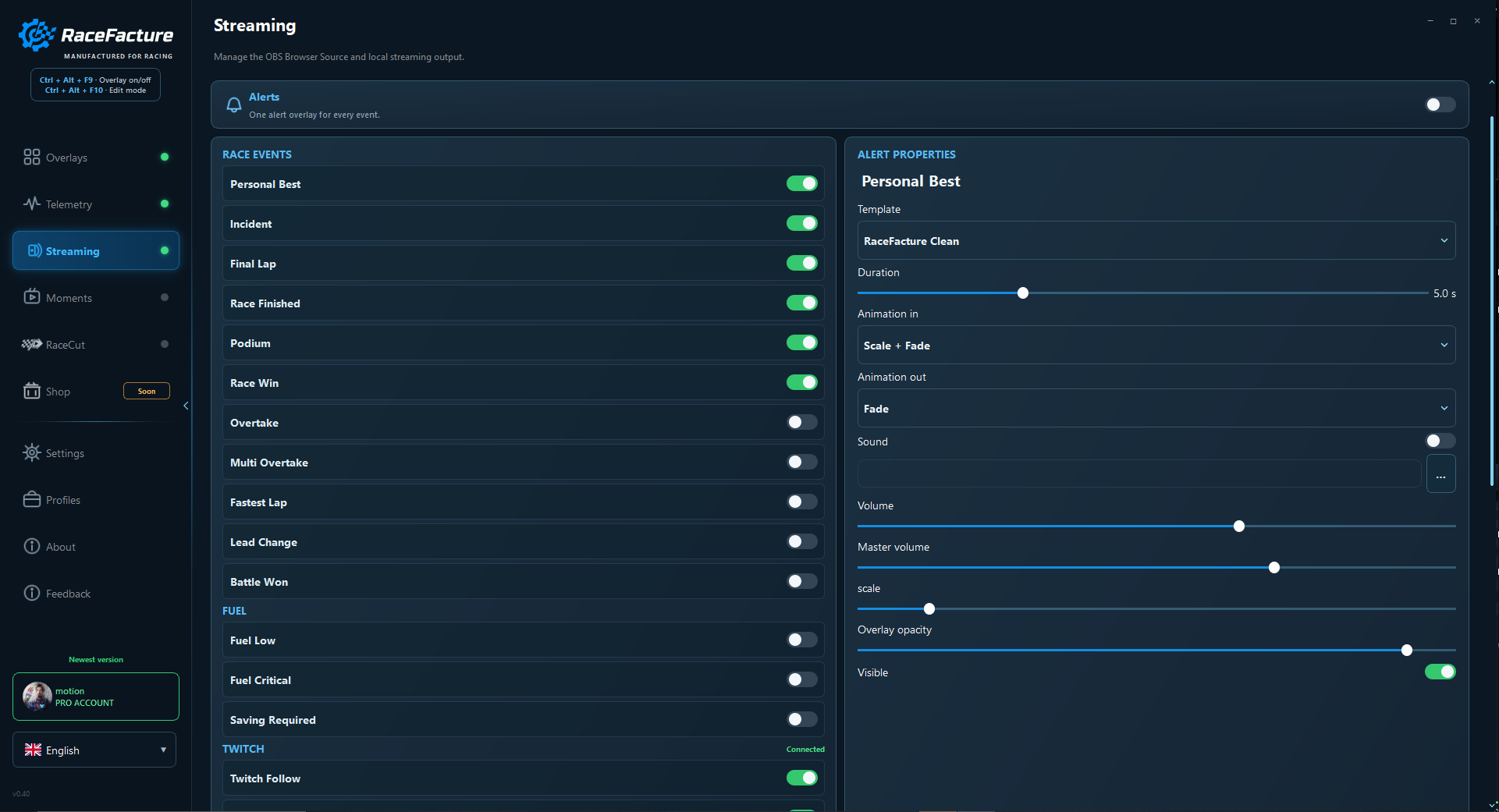Select the Twitch Follow event row
This screenshot has width=1499, height=812.
click(x=523, y=778)
